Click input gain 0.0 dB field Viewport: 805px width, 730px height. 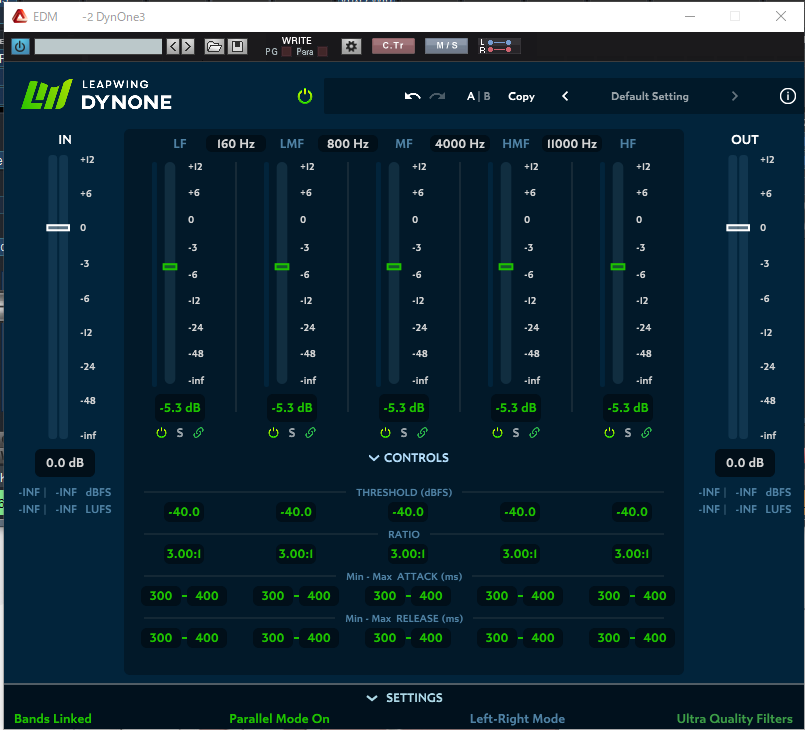pyautogui.click(x=65, y=463)
